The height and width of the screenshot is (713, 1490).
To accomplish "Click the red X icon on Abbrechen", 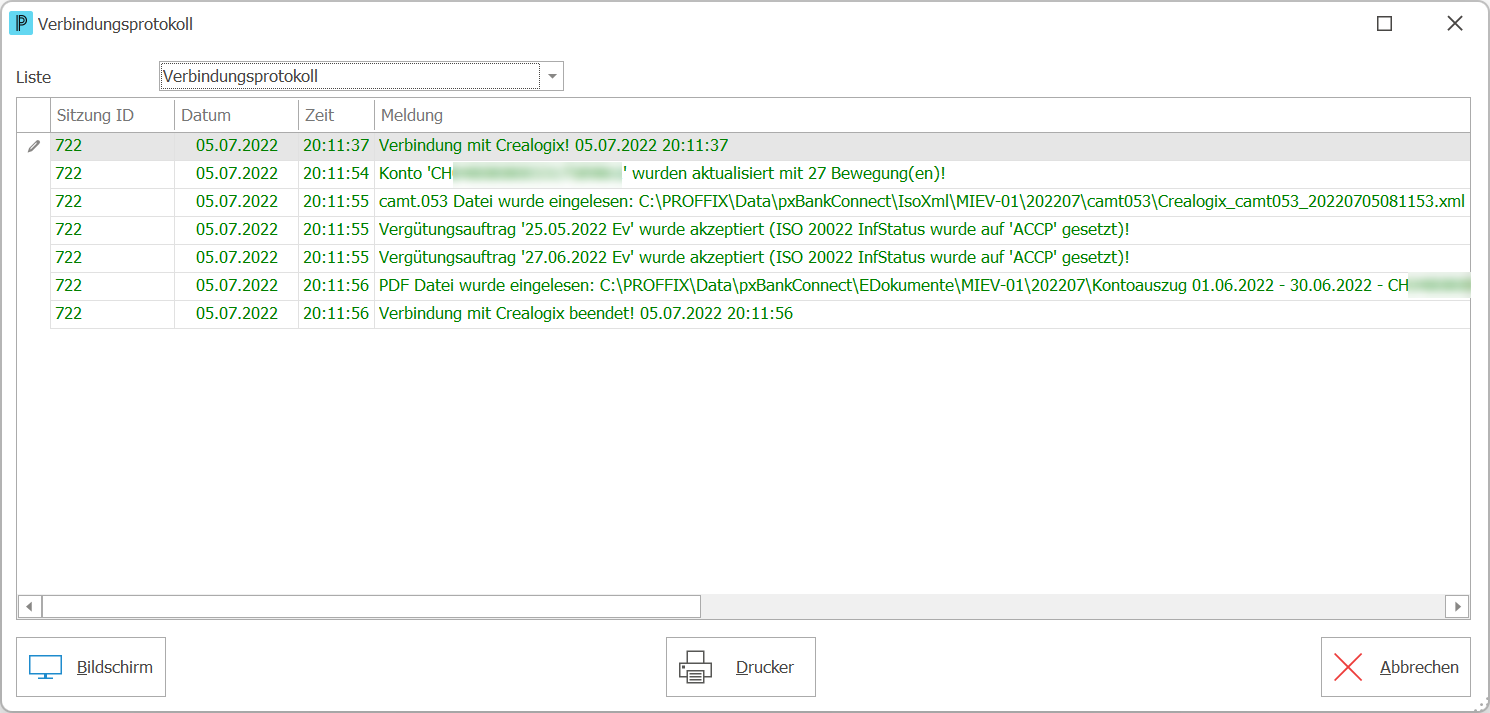I will pyautogui.click(x=1348, y=667).
